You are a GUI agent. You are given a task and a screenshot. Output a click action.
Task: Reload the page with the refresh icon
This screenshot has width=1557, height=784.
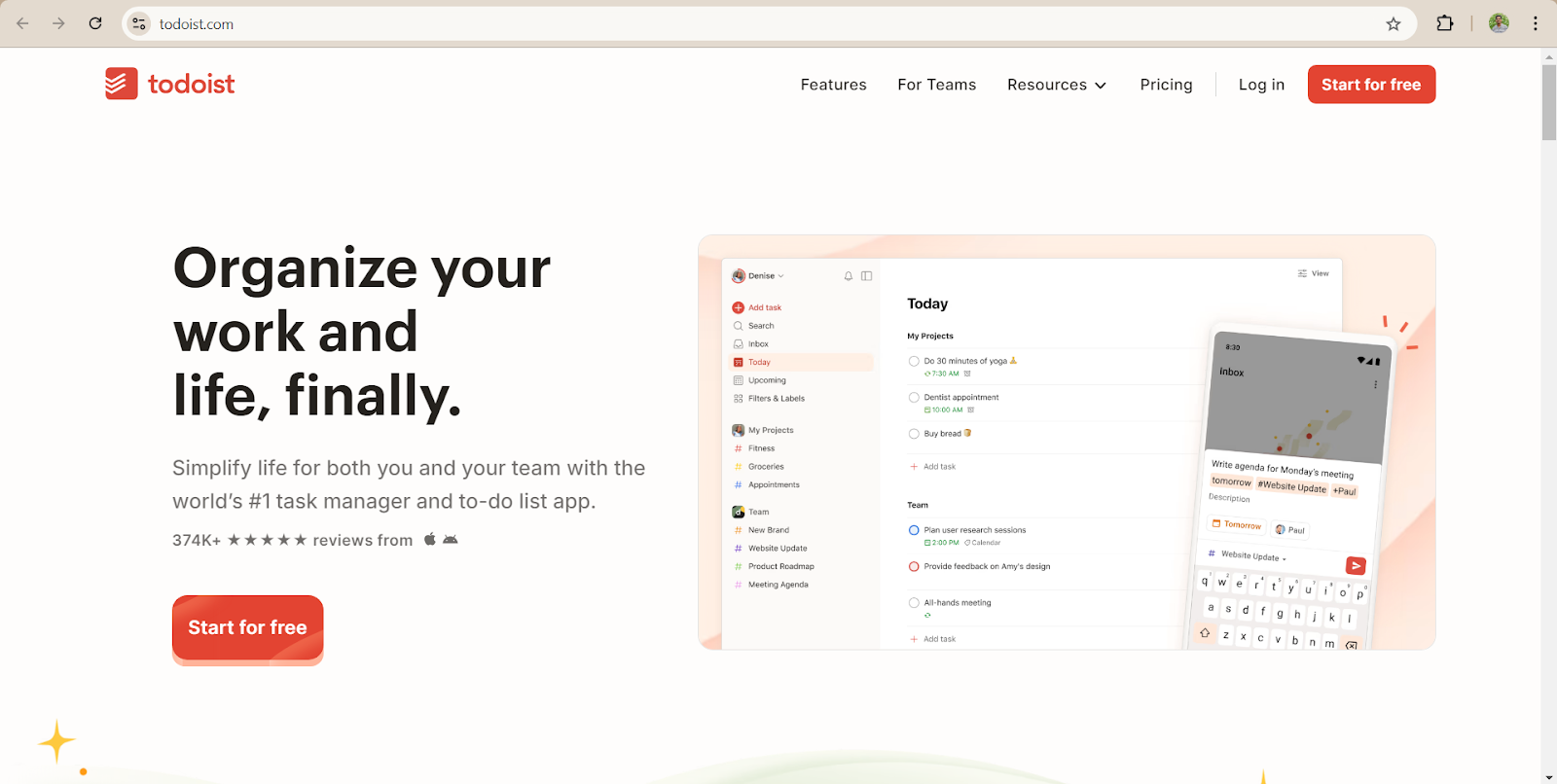95,23
